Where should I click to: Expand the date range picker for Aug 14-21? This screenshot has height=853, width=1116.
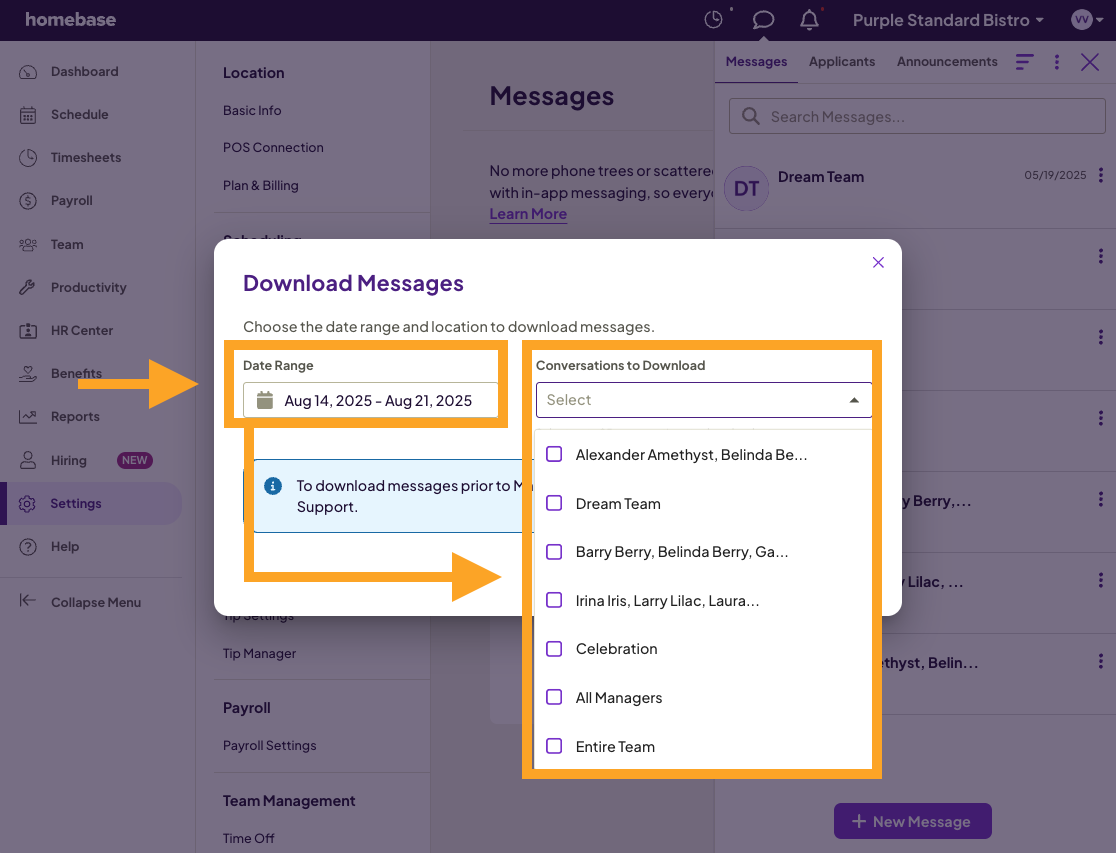(x=370, y=401)
